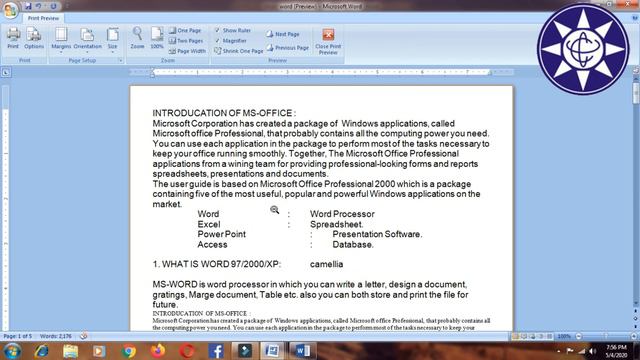Click the vertical scrollbar down arrow
640x360 pixels.
pos(636,303)
